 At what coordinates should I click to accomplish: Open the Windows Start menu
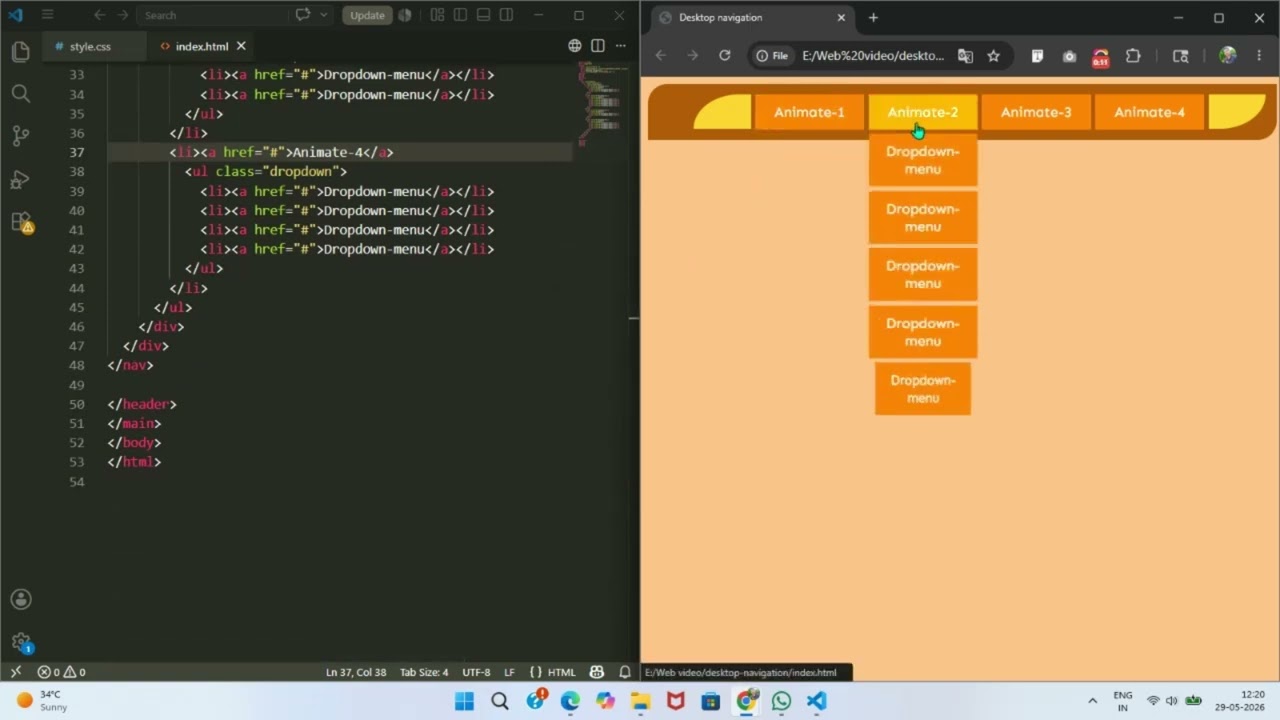click(x=465, y=701)
